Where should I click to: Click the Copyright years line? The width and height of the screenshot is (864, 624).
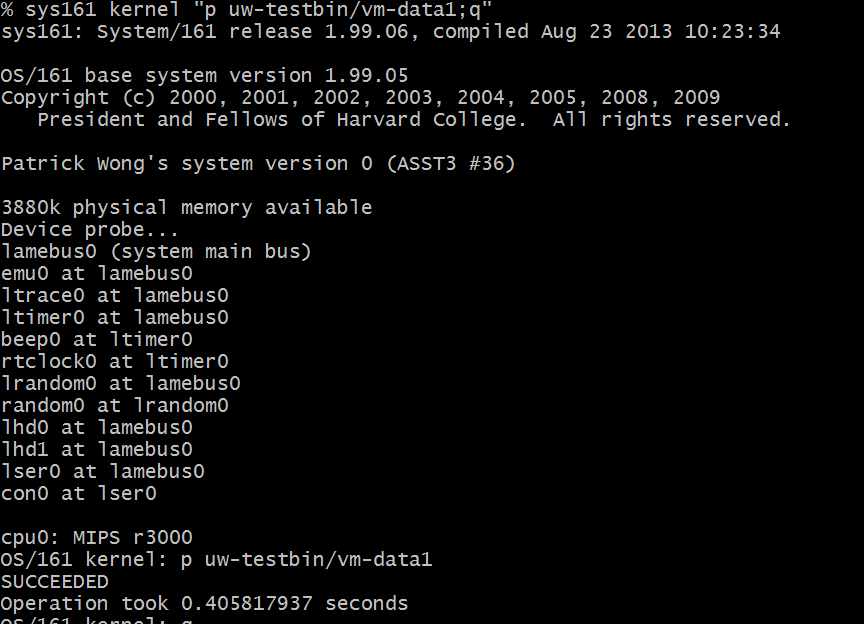click(x=360, y=98)
